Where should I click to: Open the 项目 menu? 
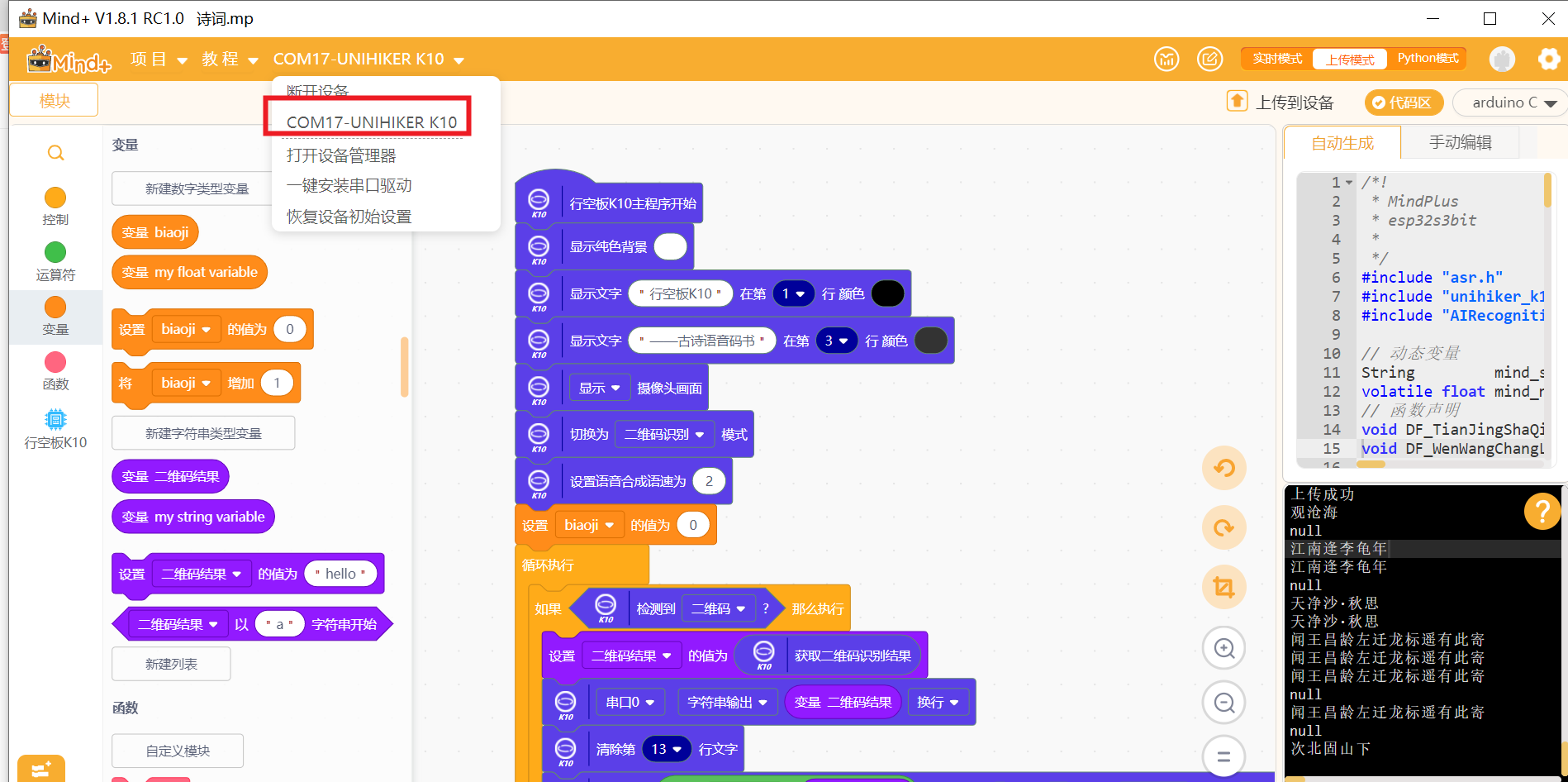pyautogui.click(x=159, y=60)
